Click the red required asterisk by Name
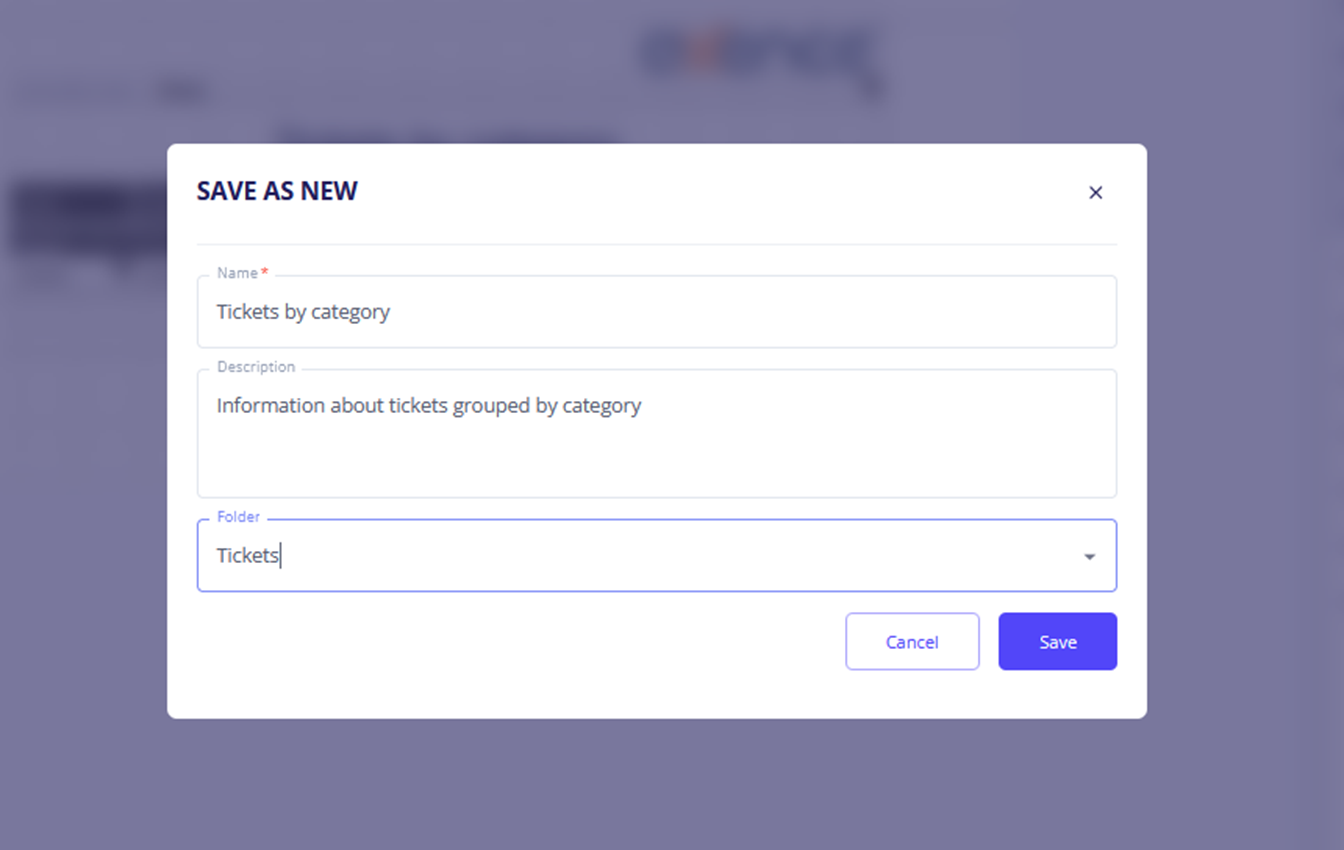 [x=265, y=272]
